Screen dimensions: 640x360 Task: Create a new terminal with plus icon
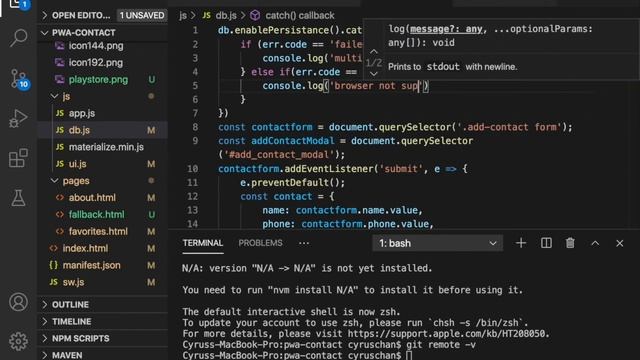click(x=521, y=243)
